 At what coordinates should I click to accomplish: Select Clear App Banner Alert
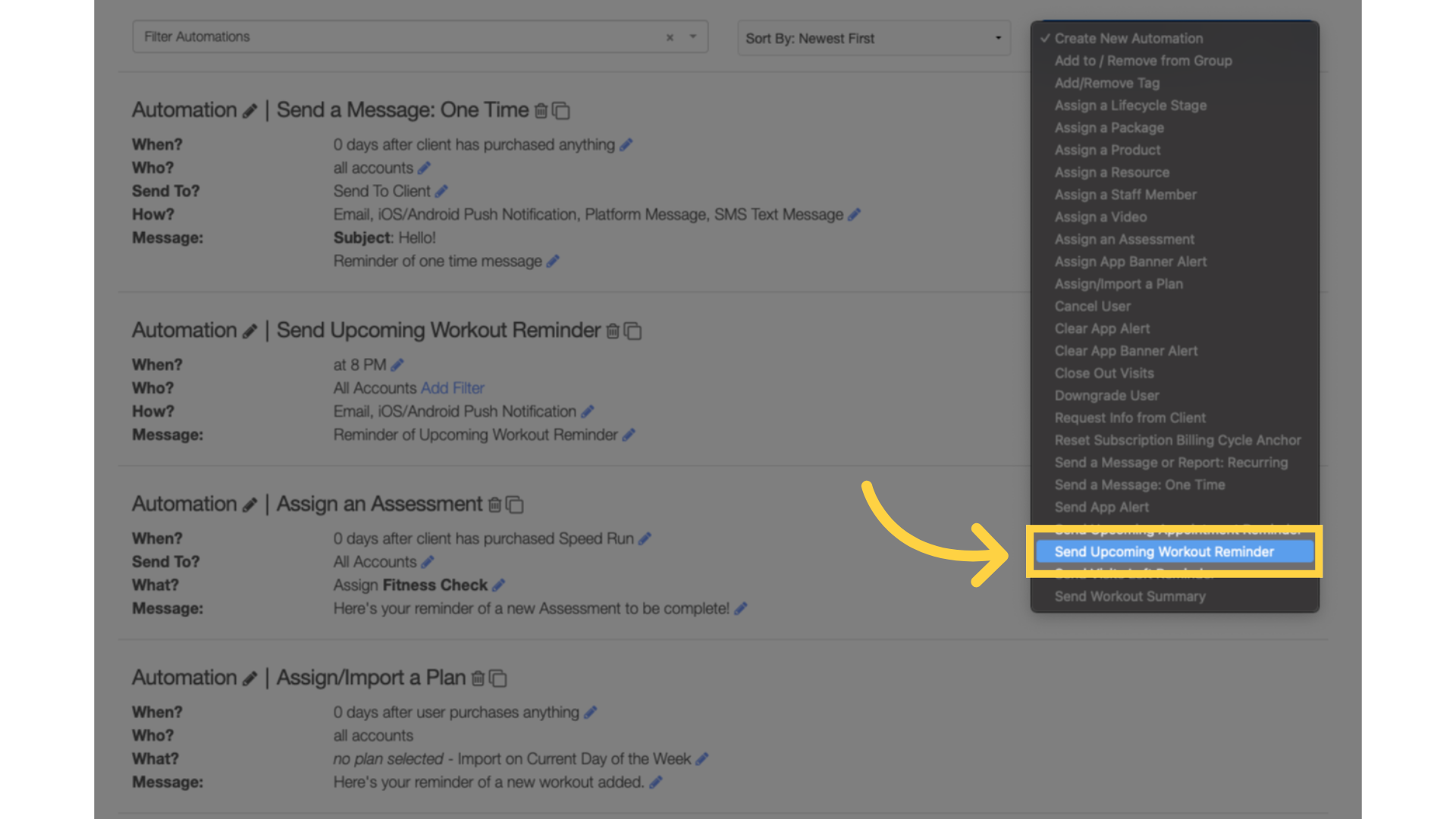[1175, 351]
